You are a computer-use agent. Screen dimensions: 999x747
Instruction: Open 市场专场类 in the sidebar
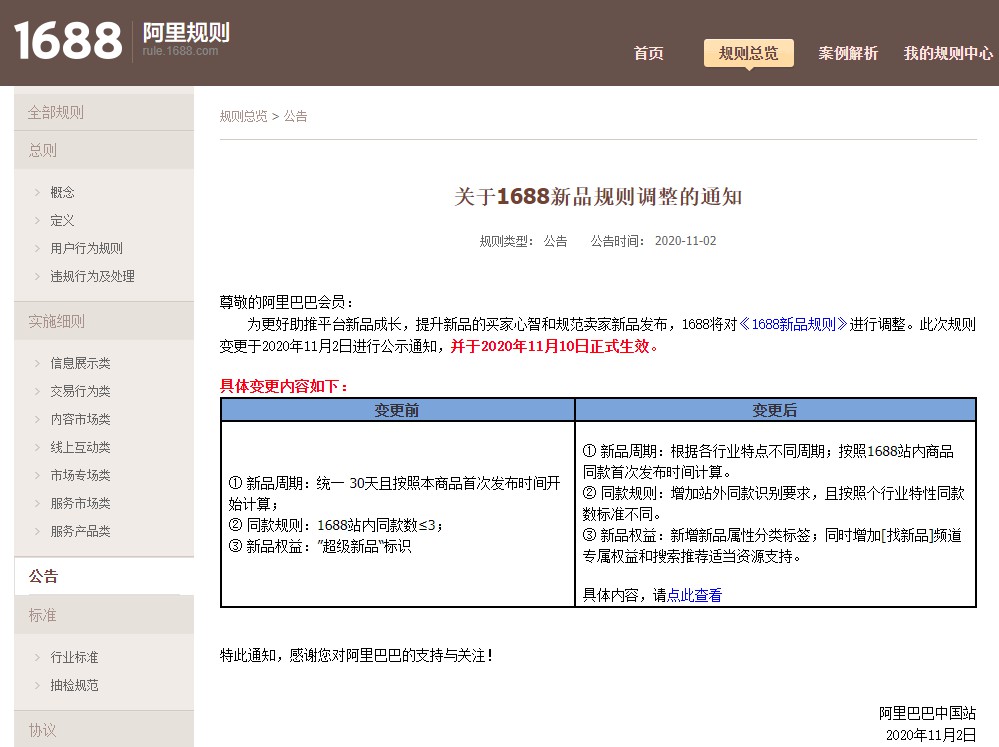[x=80, y=475]
